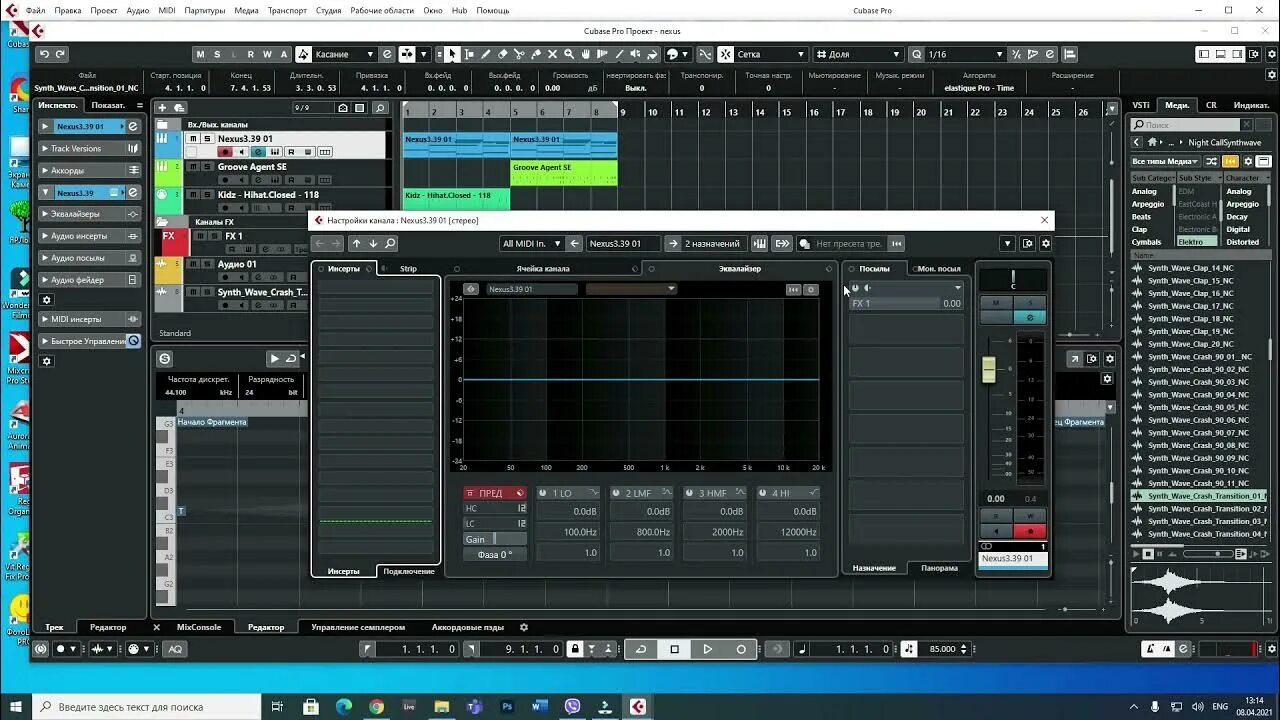1280x720 pixels.
Task: Select the Split scissors tool
Action: click(x=520, y=54)
